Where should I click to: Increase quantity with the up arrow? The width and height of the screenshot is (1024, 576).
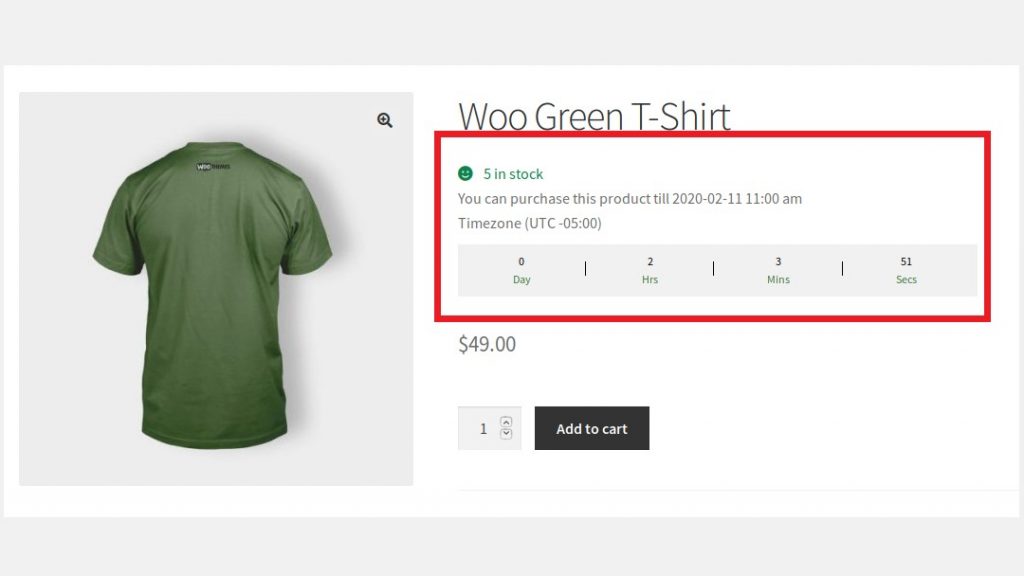tap(505, 422)
